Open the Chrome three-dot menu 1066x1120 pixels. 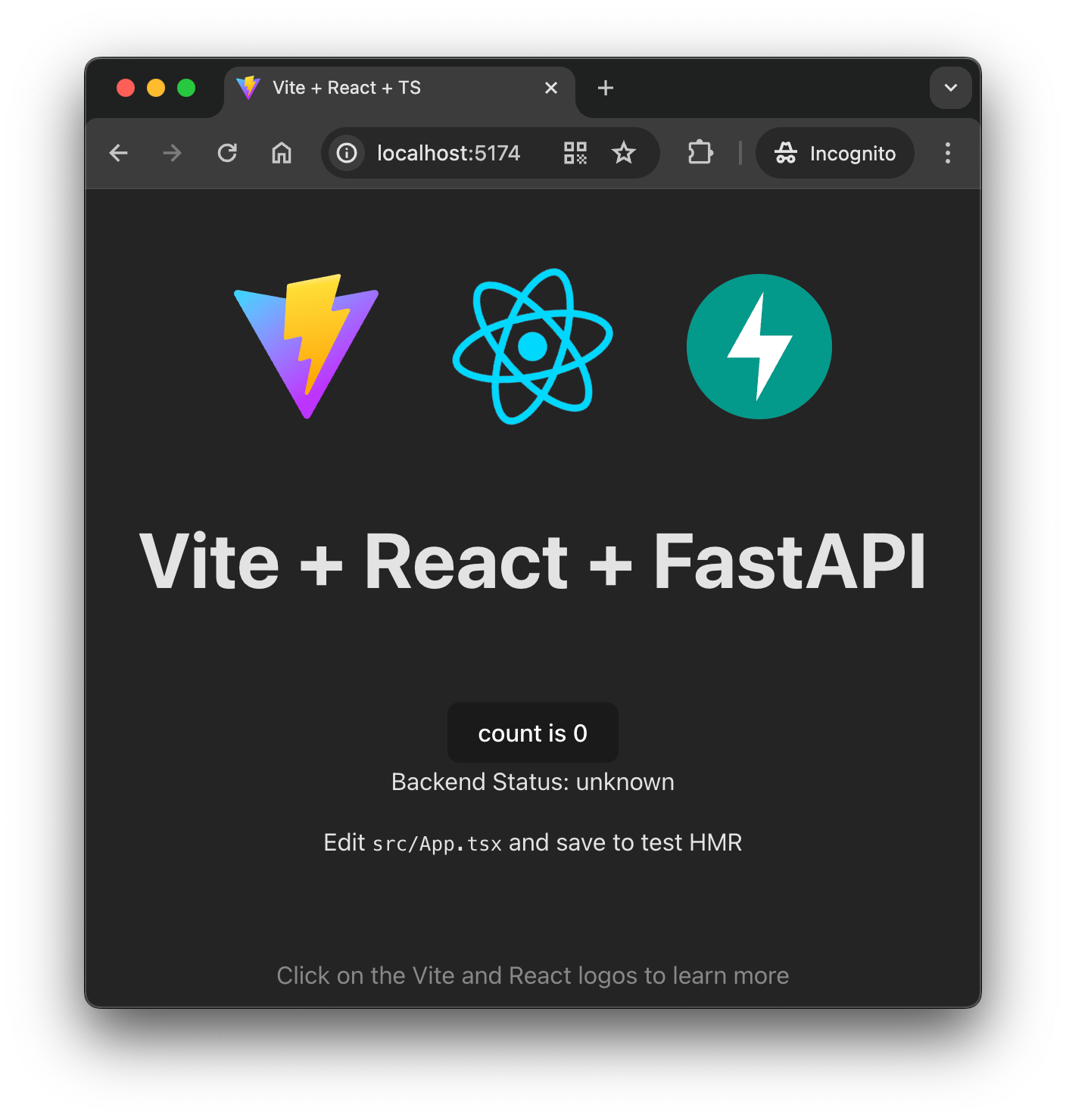948,153
